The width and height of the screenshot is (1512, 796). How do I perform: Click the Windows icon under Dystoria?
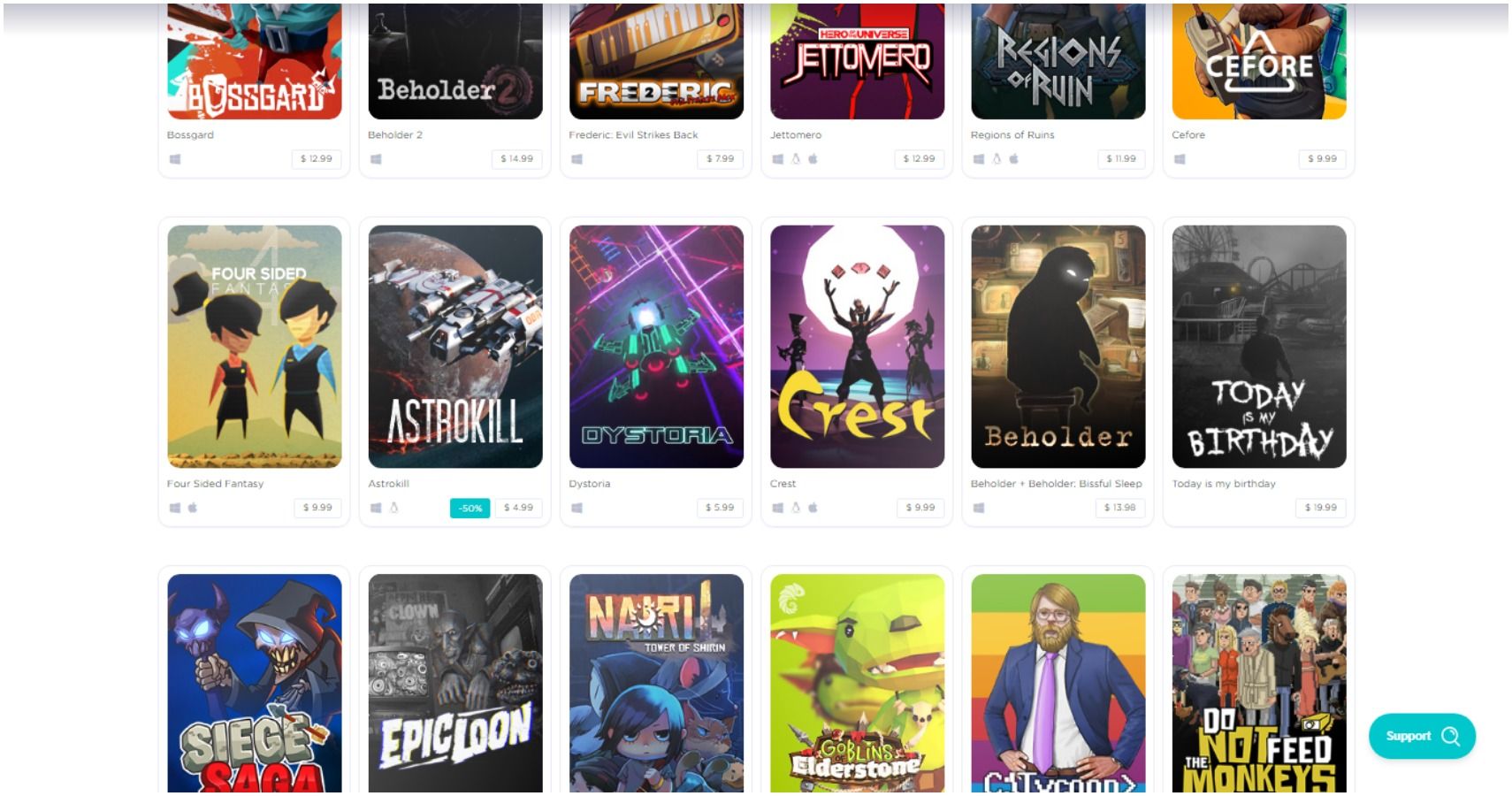pyautogui.click(x=577, y=508)
